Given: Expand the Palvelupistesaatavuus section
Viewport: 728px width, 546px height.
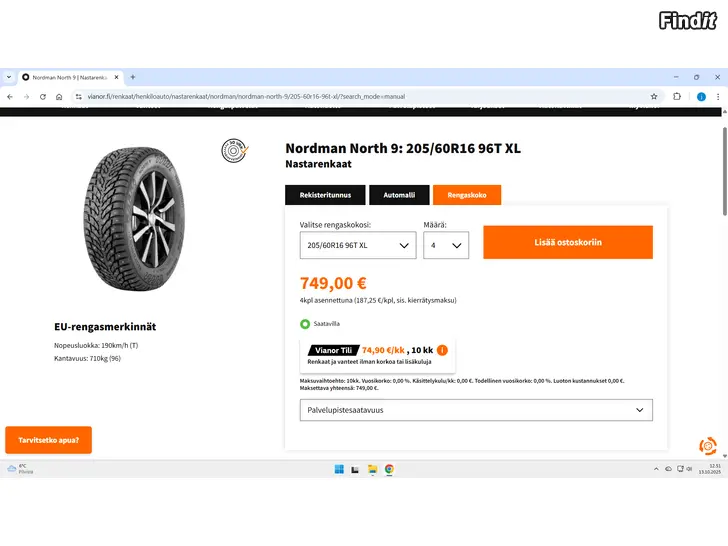Looking at the screenshot, I should click(476, 410).
